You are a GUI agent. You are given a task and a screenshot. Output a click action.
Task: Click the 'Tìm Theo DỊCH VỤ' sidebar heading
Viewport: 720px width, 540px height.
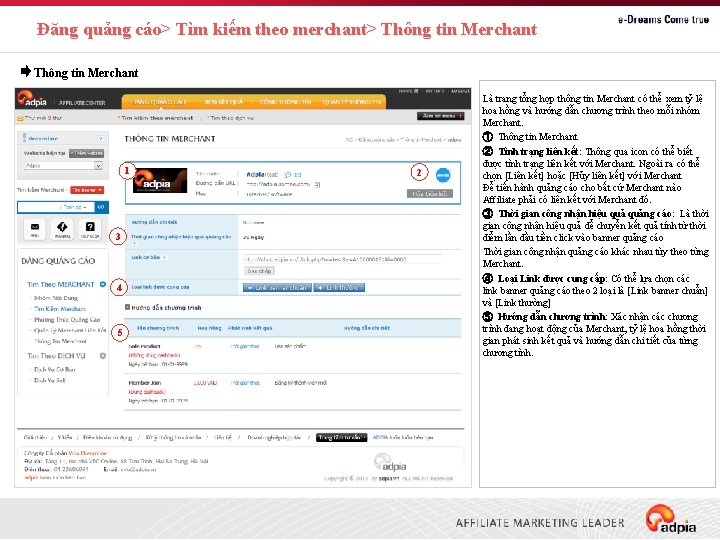[x=56, y=356]
